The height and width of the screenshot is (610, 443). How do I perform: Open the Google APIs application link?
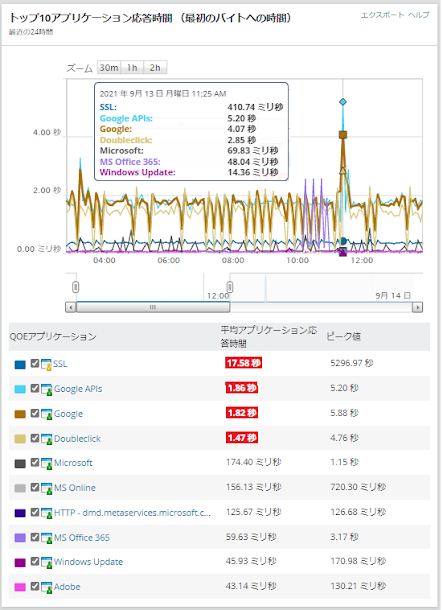point(78,389)
